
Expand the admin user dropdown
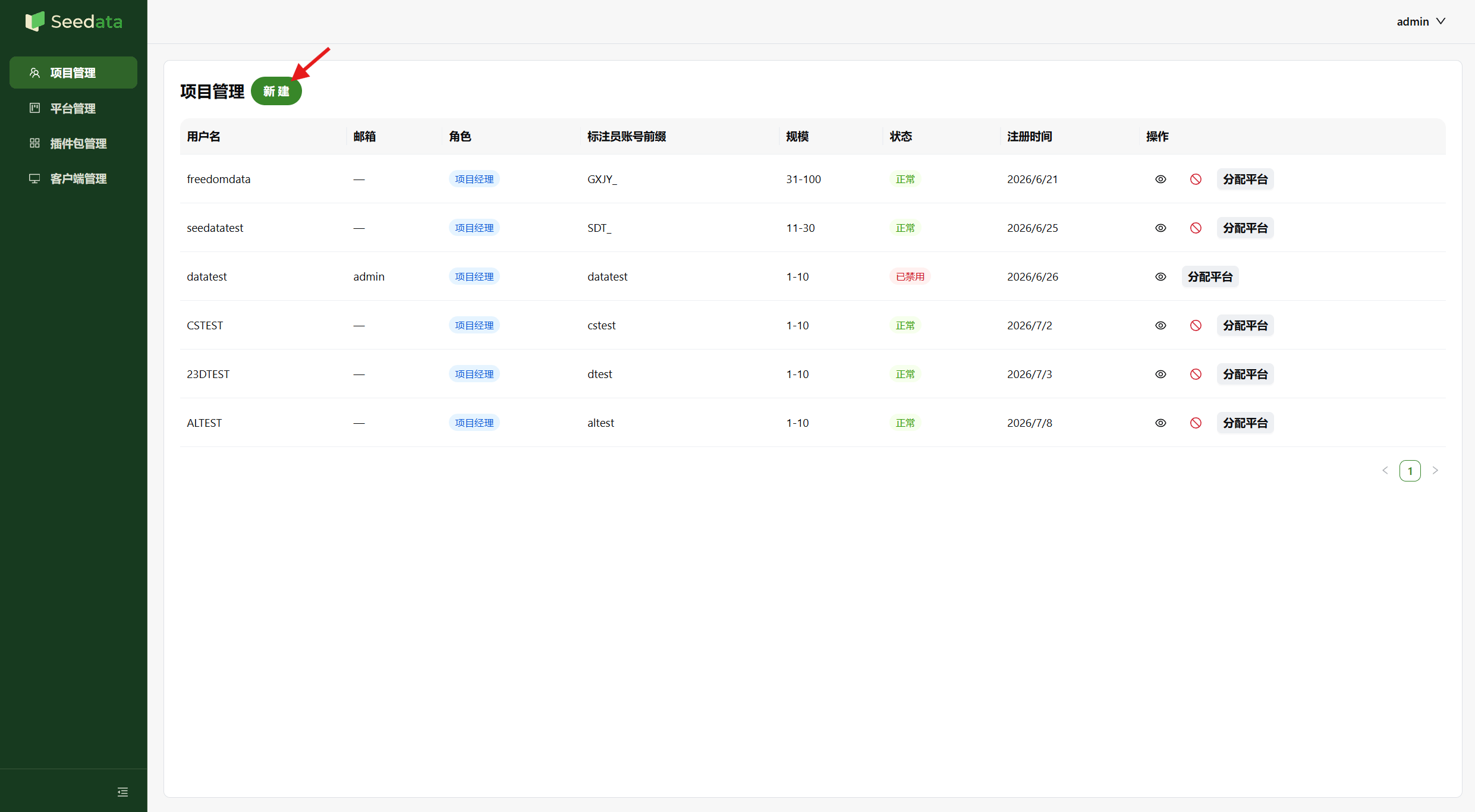1420,21
